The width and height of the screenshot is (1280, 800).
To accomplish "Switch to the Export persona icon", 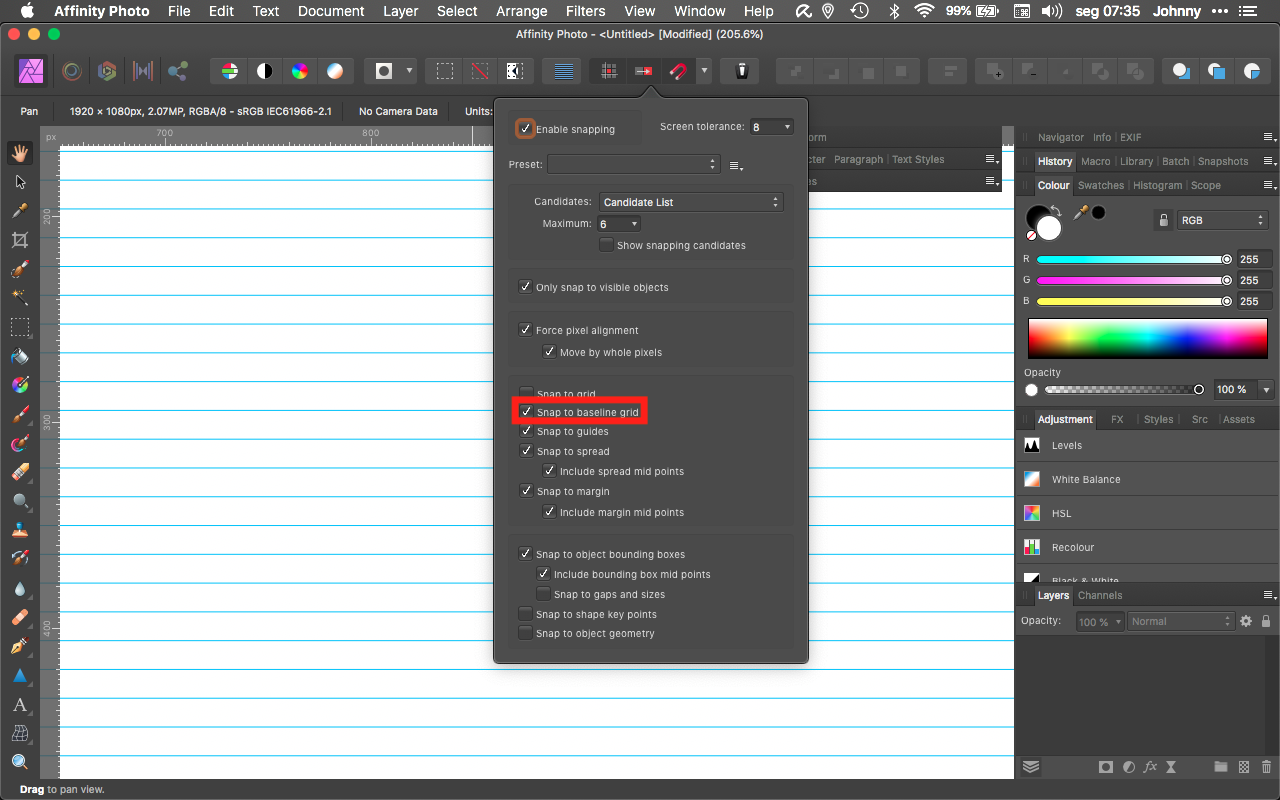I will pos(178,71).
